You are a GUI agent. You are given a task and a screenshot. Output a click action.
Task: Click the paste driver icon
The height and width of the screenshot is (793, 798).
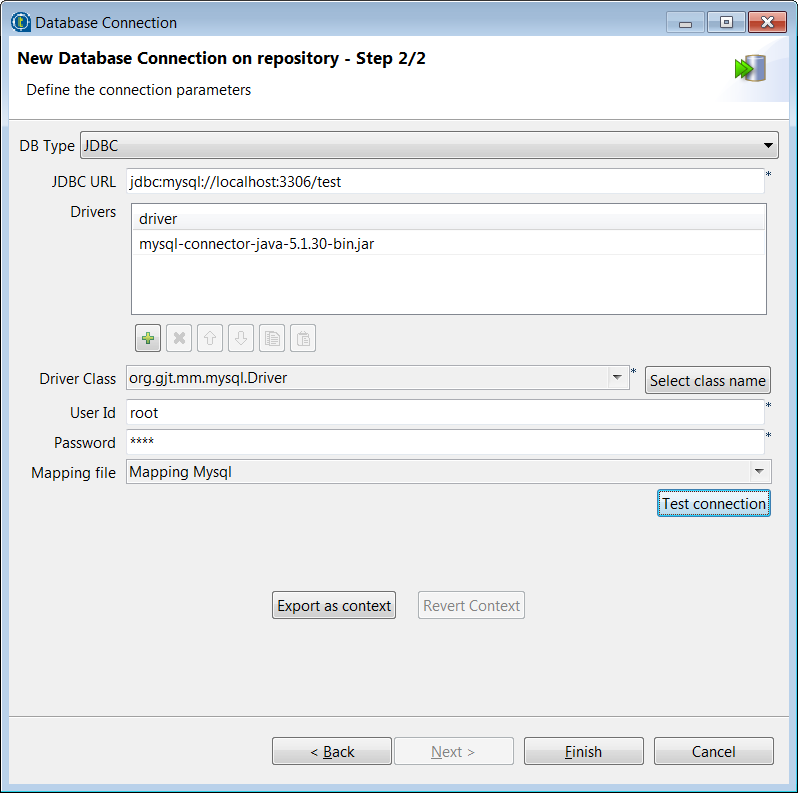(303, 339)
